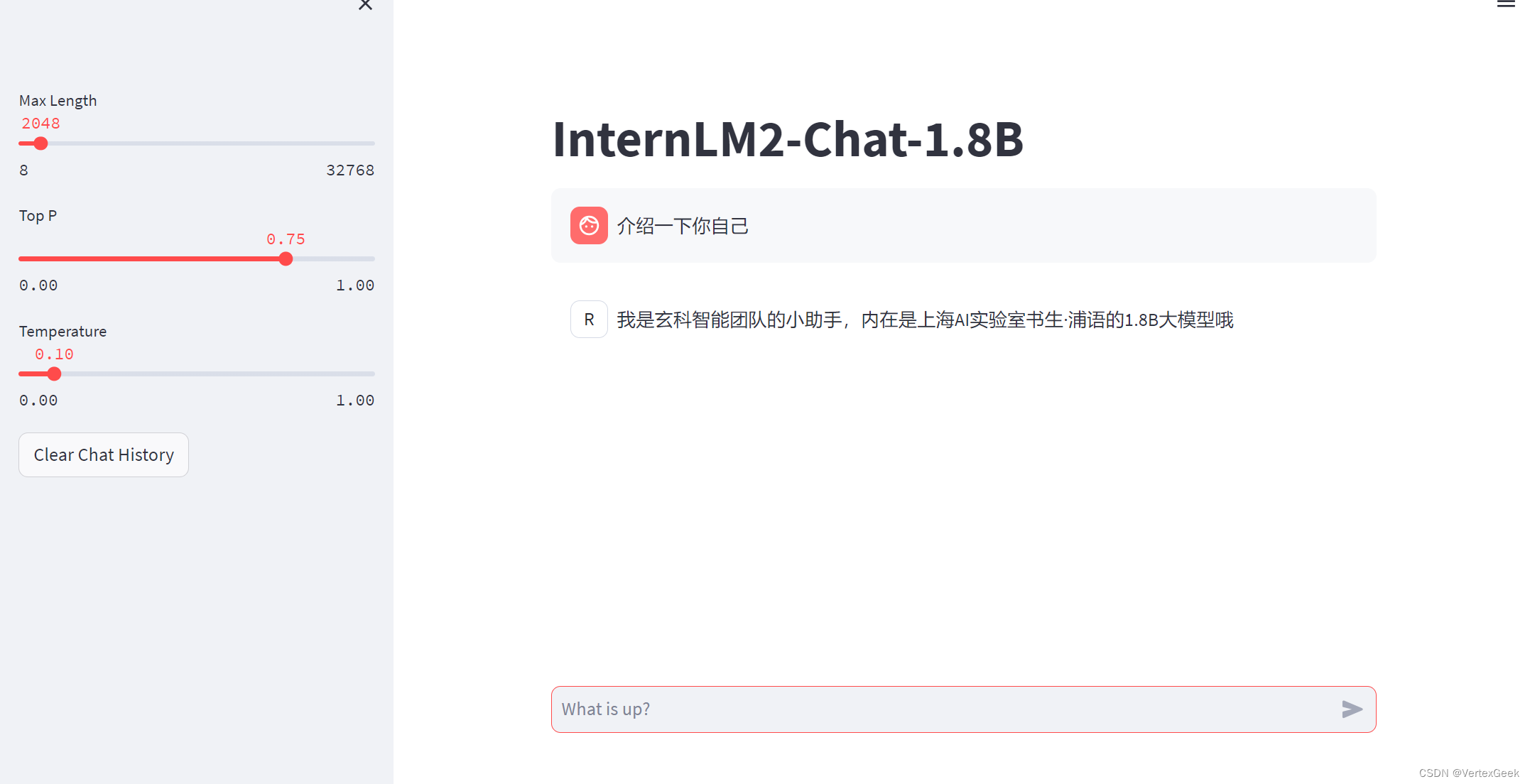Click the Max Length slider handle
The width and height of the screenshot is (1530, 784).
coord(40,143)
